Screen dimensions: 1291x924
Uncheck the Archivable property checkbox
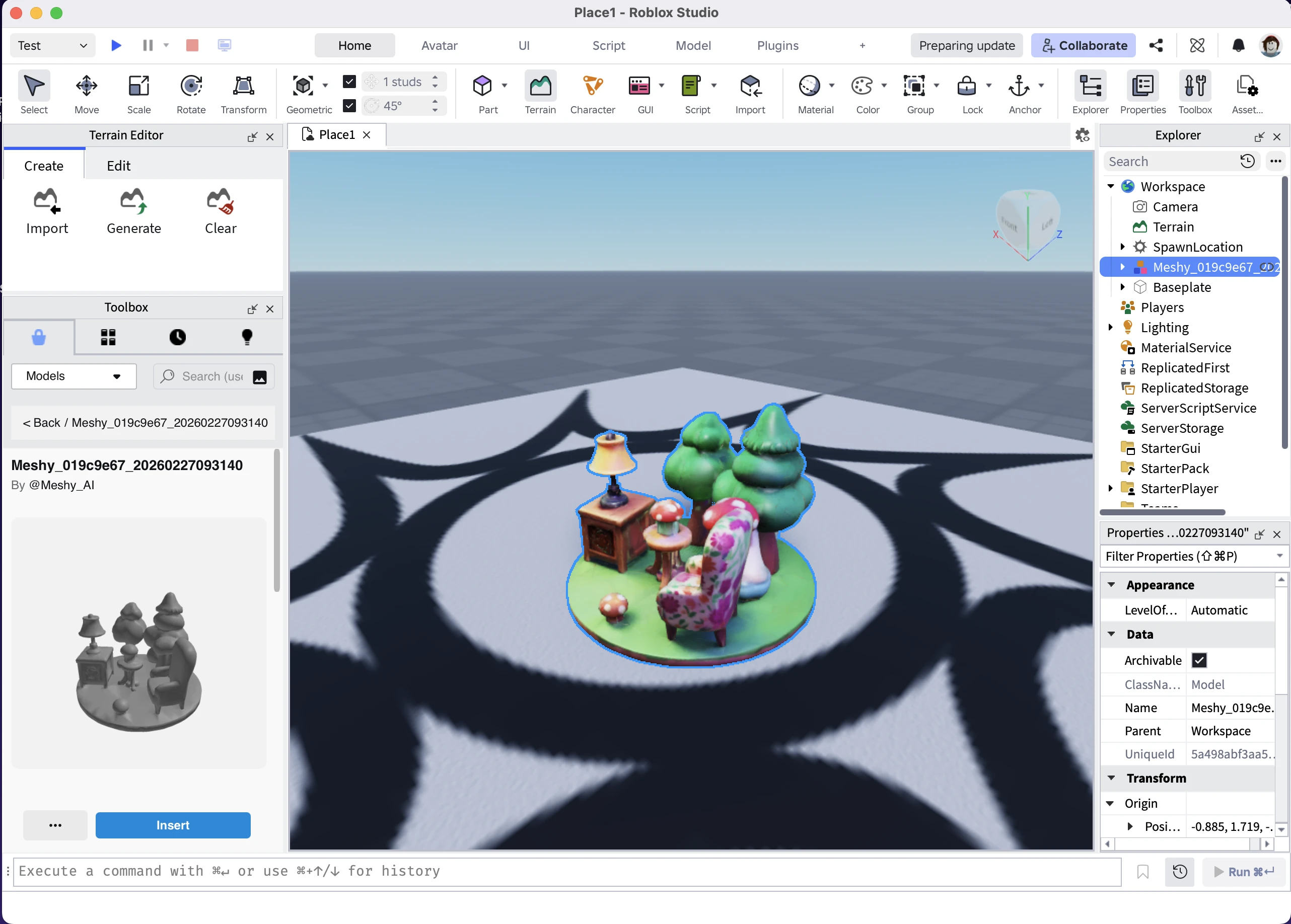1199,660
